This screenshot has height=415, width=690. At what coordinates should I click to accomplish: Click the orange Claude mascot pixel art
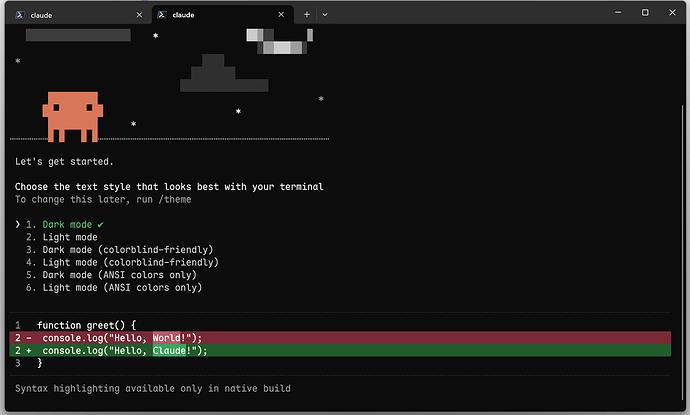(x=73, y=117)
